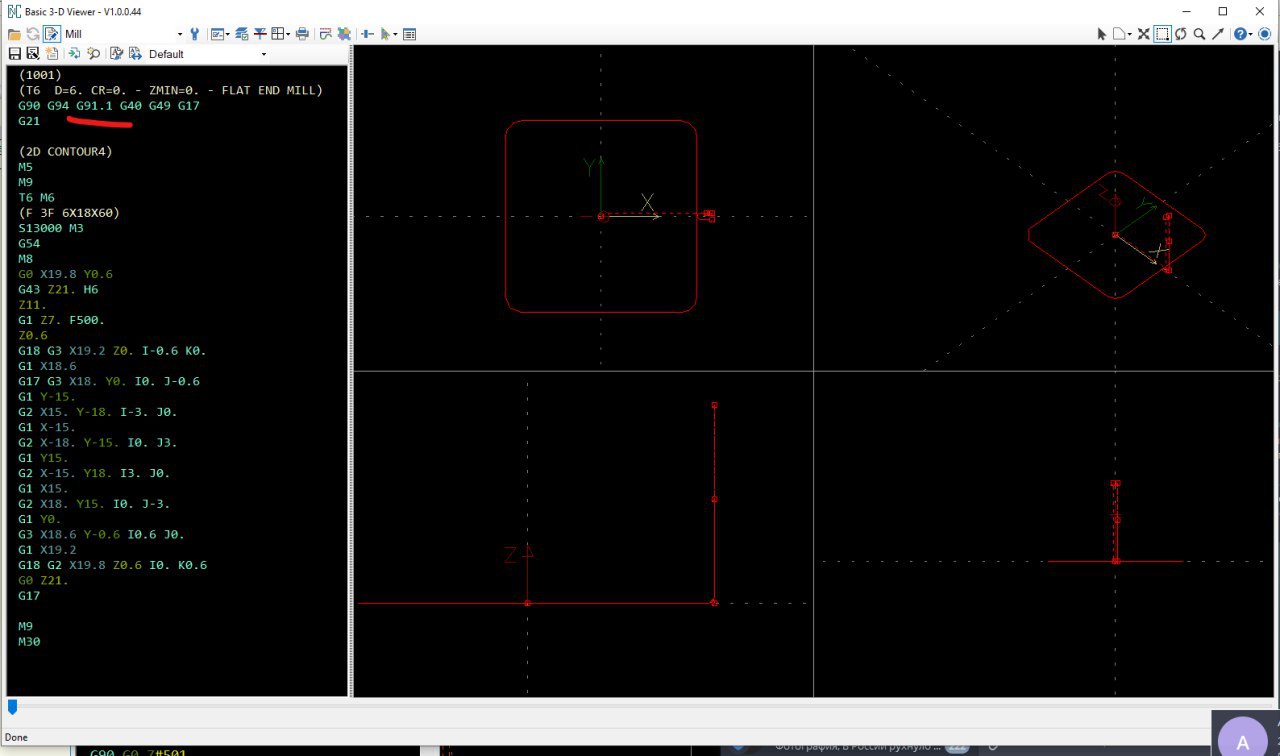Image resolution: width=1280 pixels, height=756 pixels.
Task: Click the purple "A" avatar circle
Action: point(1243,742)
